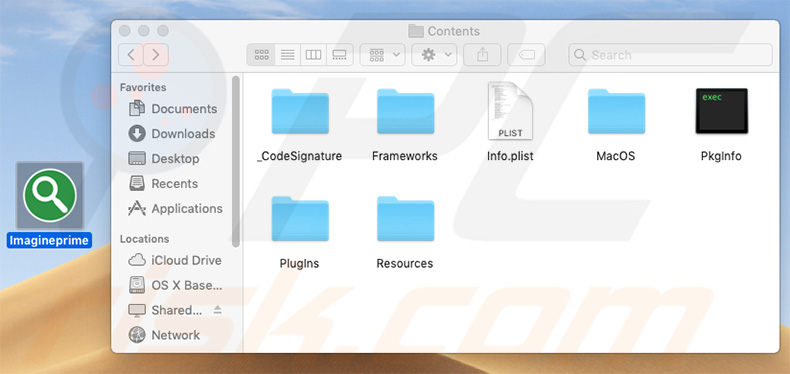
Task: Click the Info.plist file name
Action: click(x=510, y=156)
